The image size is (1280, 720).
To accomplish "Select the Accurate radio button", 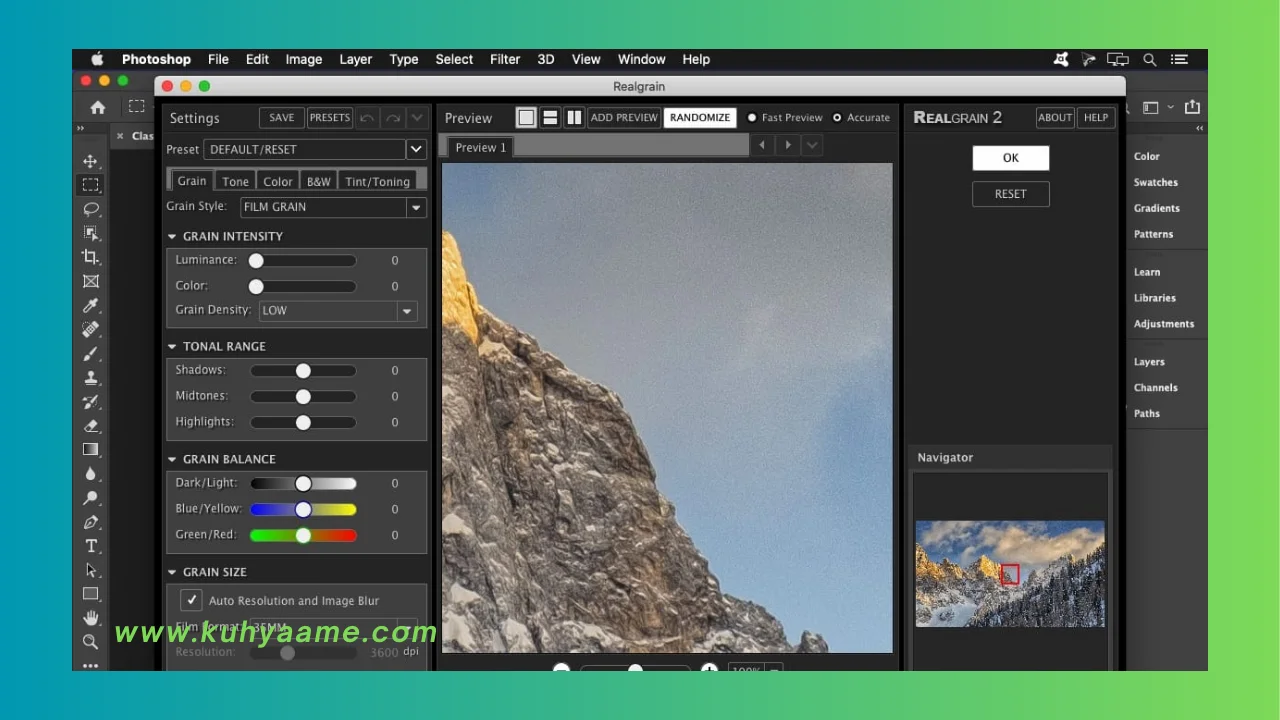I will pos(837,118).
